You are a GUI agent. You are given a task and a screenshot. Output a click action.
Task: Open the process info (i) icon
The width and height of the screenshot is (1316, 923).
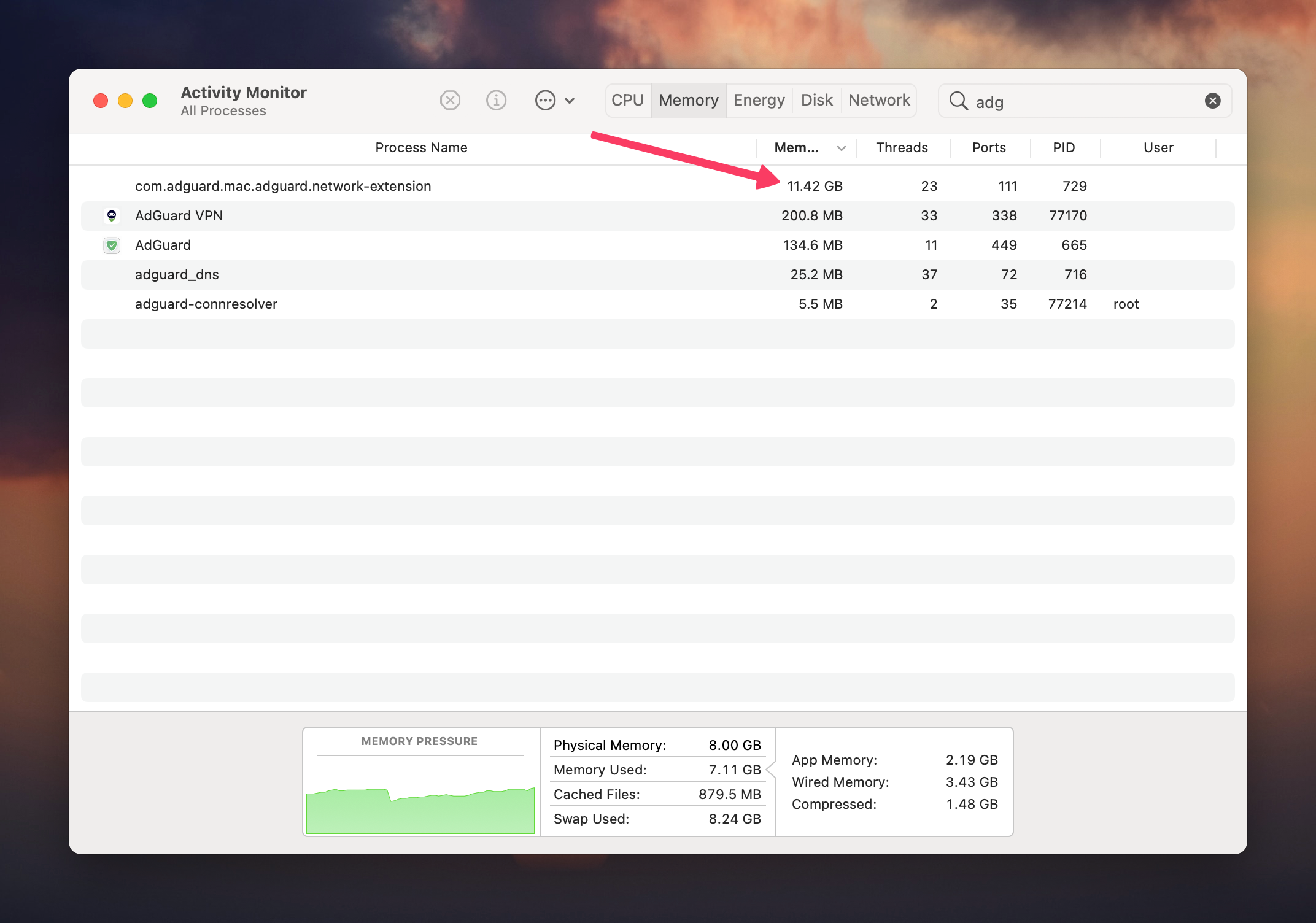tap(497, 100)
